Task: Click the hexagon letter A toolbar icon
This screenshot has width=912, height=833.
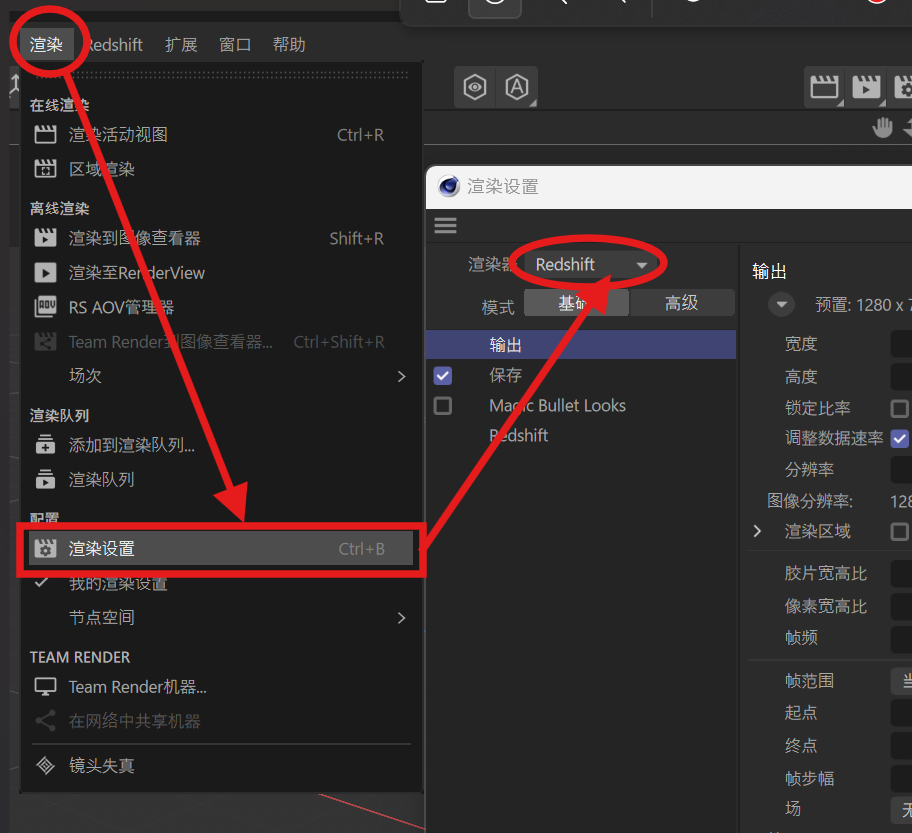Action: 516,87
